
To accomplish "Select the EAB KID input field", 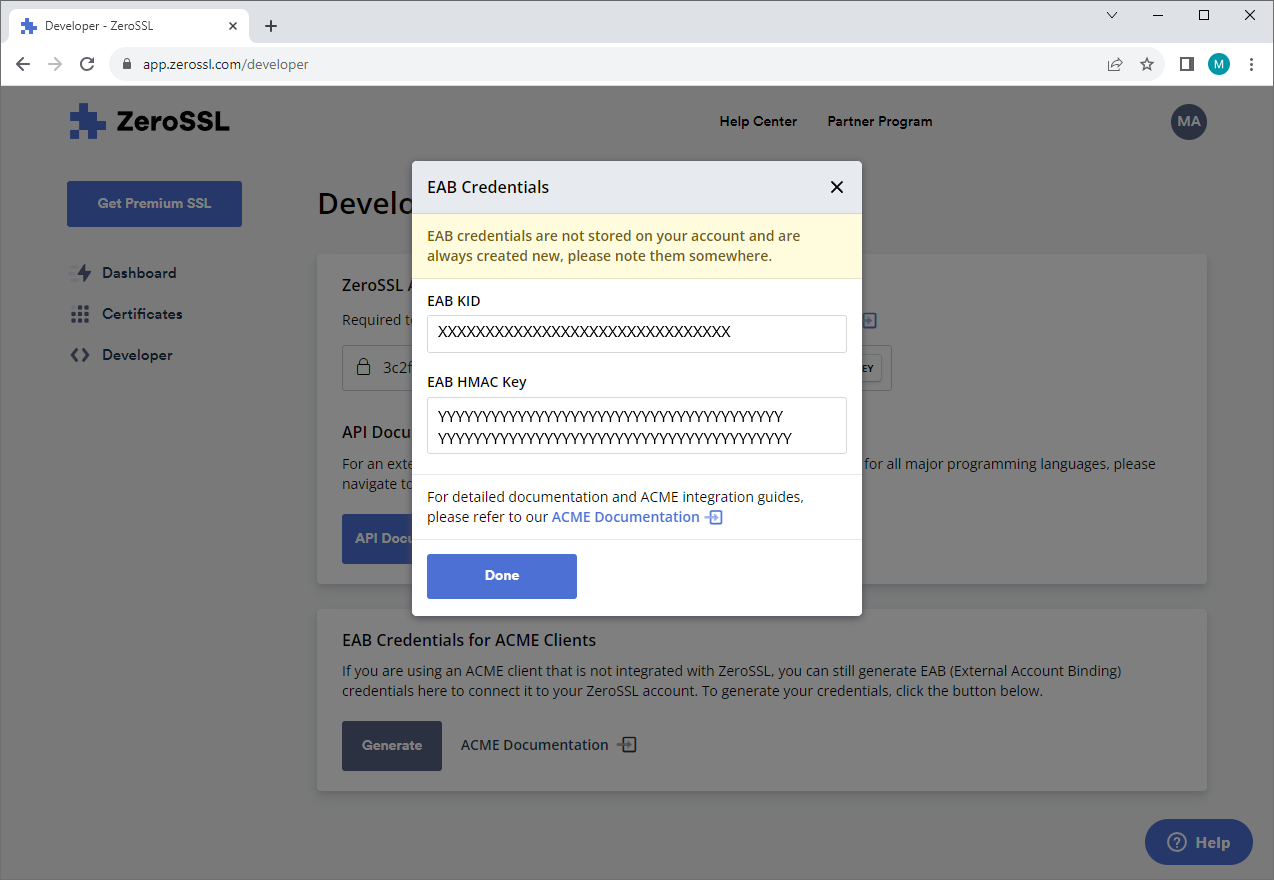I will click(636, 334).
